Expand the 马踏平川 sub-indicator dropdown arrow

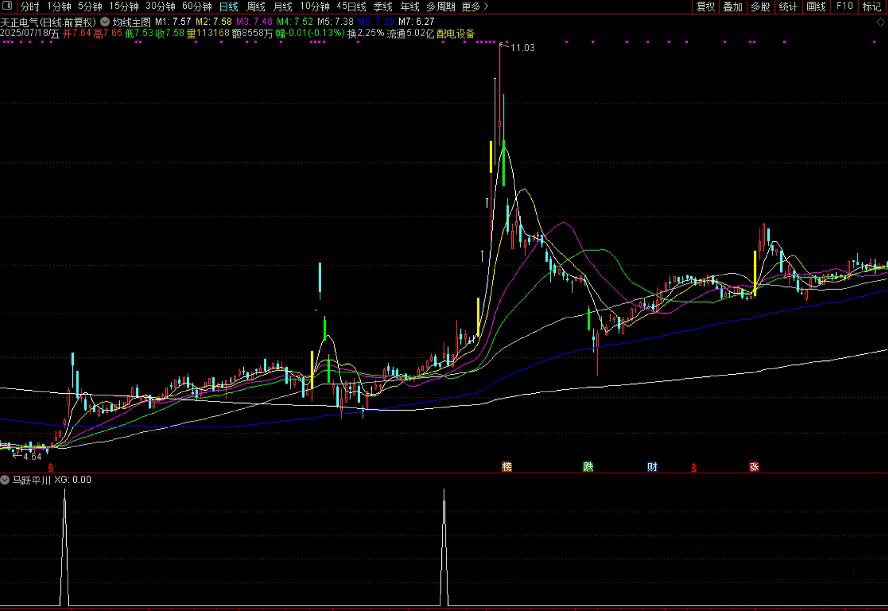point(6,480)
